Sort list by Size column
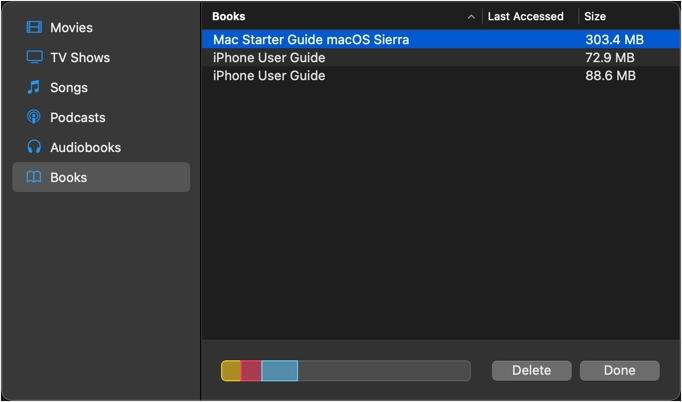The height and width of the screenshot is (402, 682). [x=595, y=17]
